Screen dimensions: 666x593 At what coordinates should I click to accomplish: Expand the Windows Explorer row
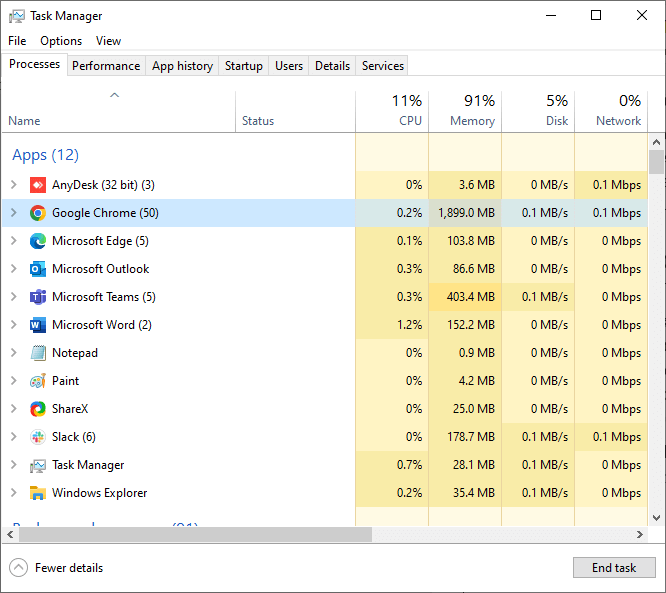pyautogui.click(x=14, y=493)
